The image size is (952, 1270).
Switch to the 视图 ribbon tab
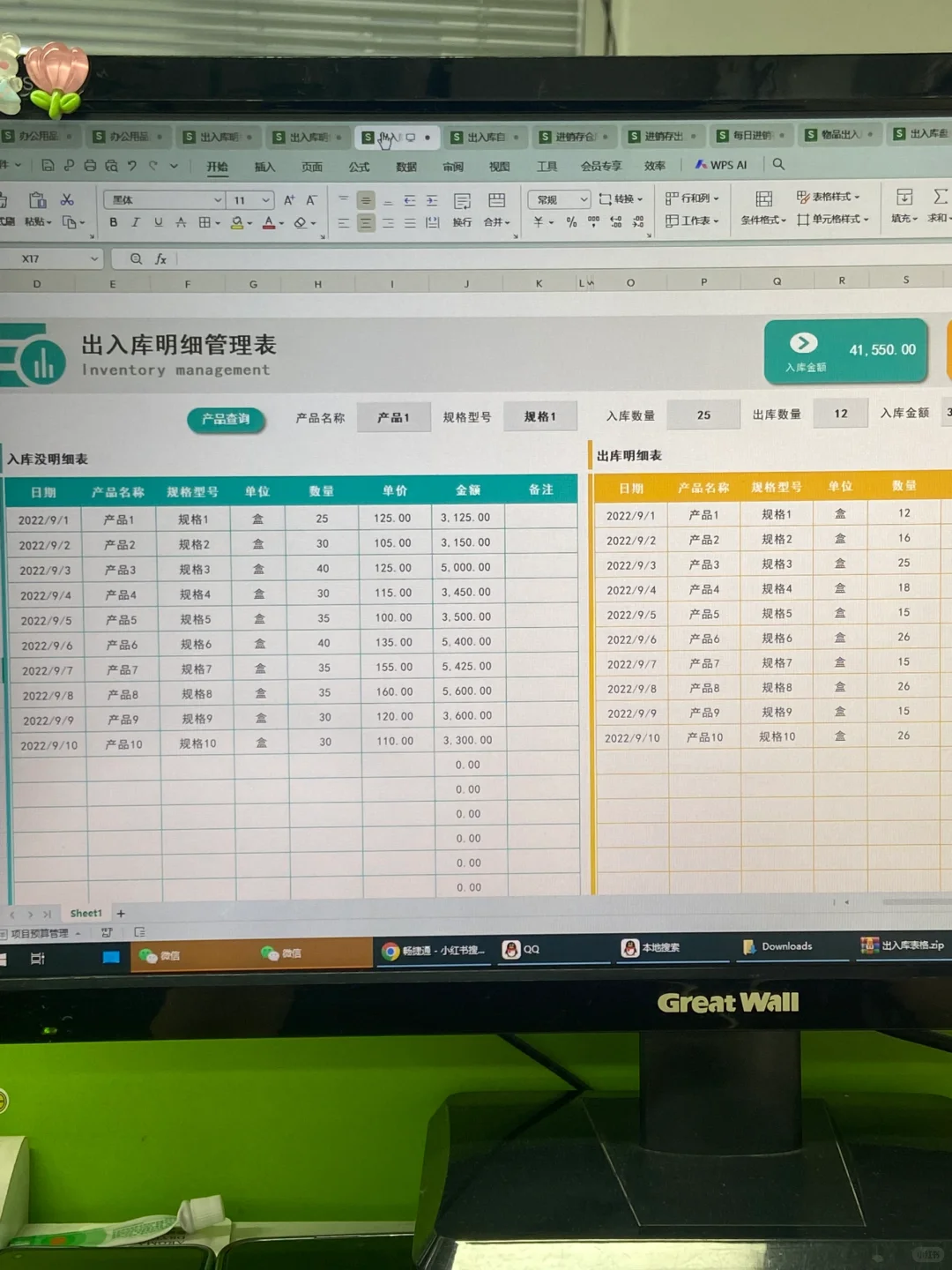point(500,166)
